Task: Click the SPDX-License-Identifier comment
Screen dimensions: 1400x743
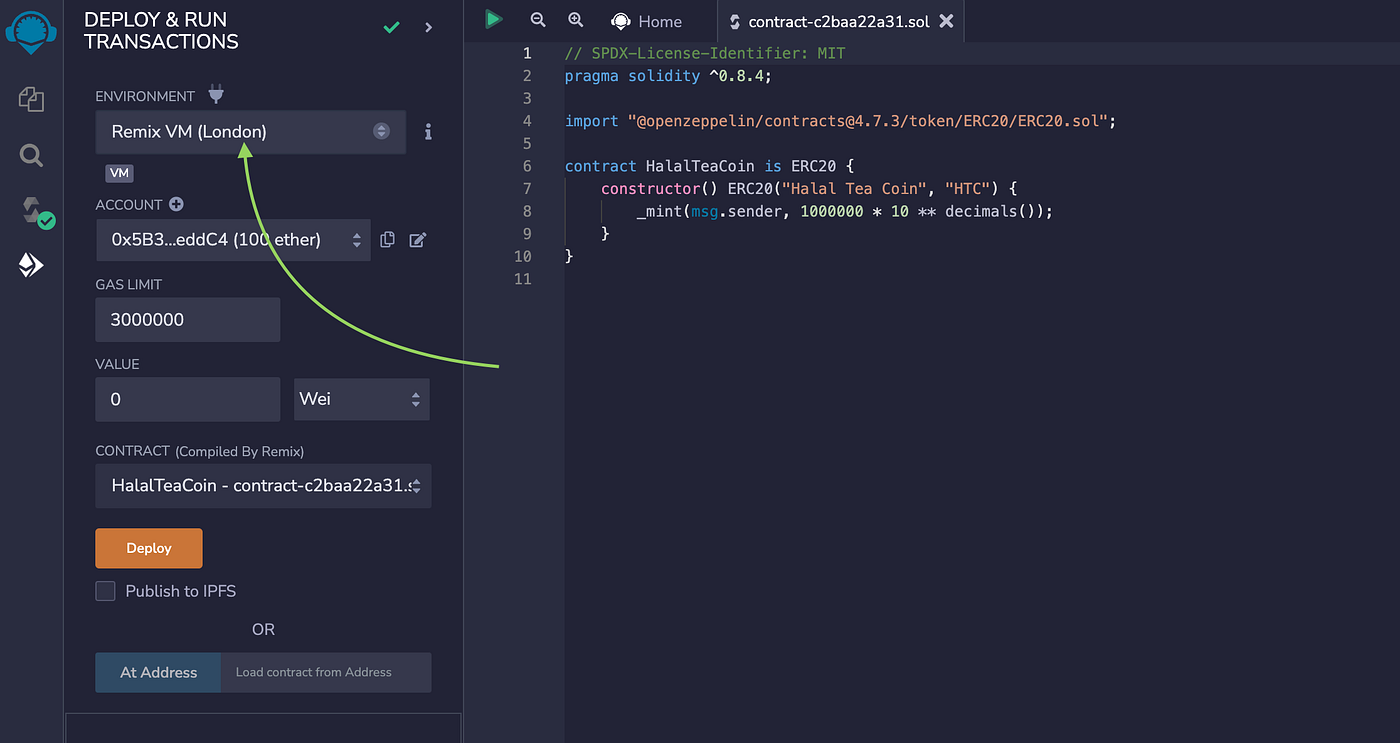Action: [x=705, y=53]
